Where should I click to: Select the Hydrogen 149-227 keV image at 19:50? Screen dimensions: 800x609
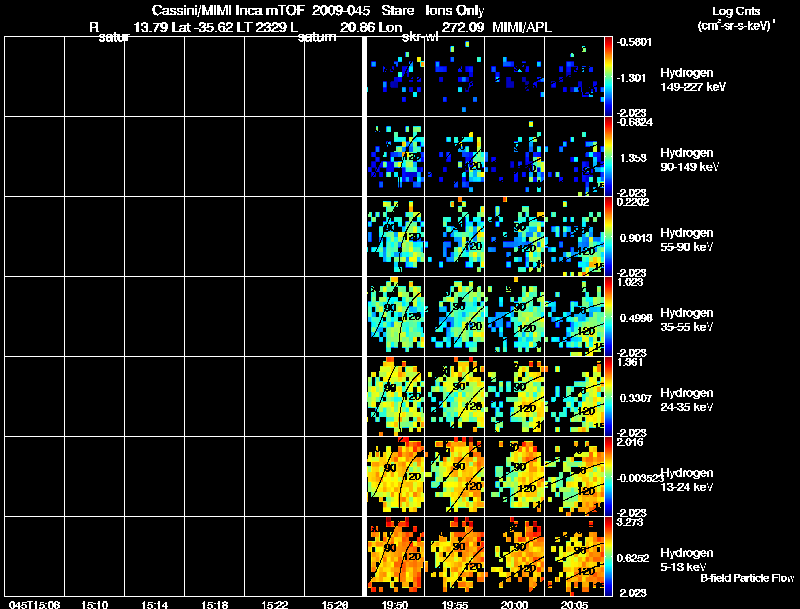click(396, 77)
